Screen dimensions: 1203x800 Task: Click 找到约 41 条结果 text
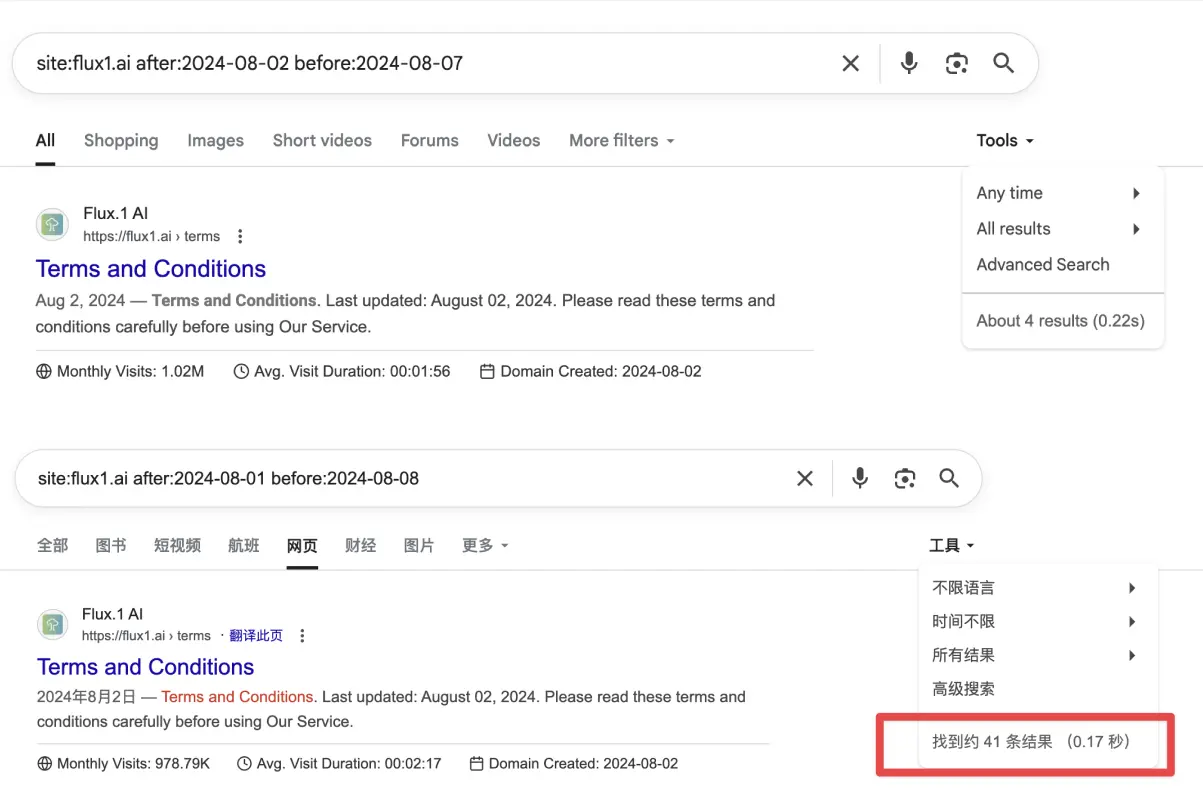[992, 742]
